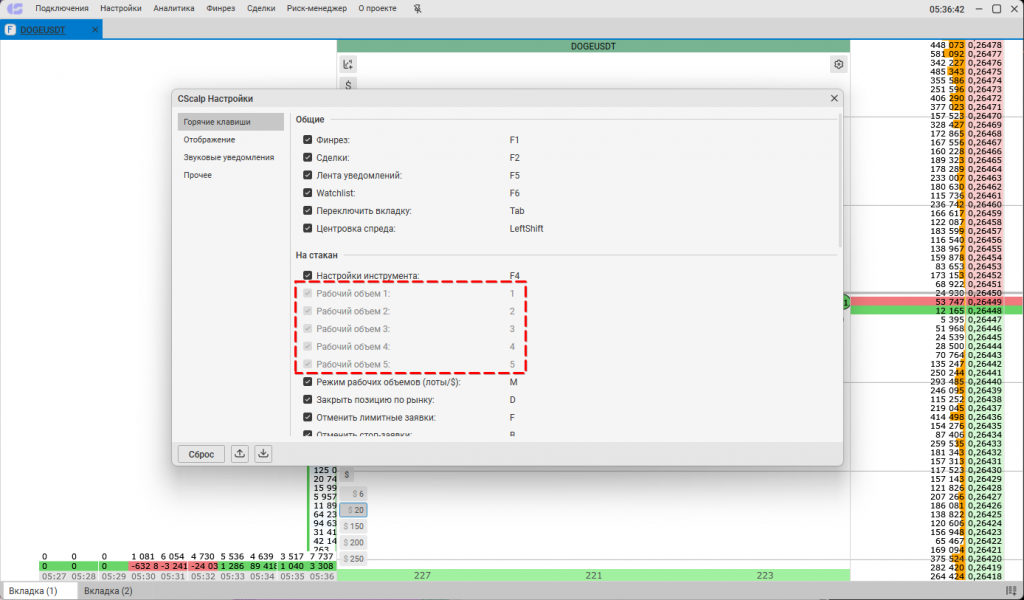Click the export settings upload icon
Image resolution: width=1024 pixels, height=600 pixels.
(240, 453)
